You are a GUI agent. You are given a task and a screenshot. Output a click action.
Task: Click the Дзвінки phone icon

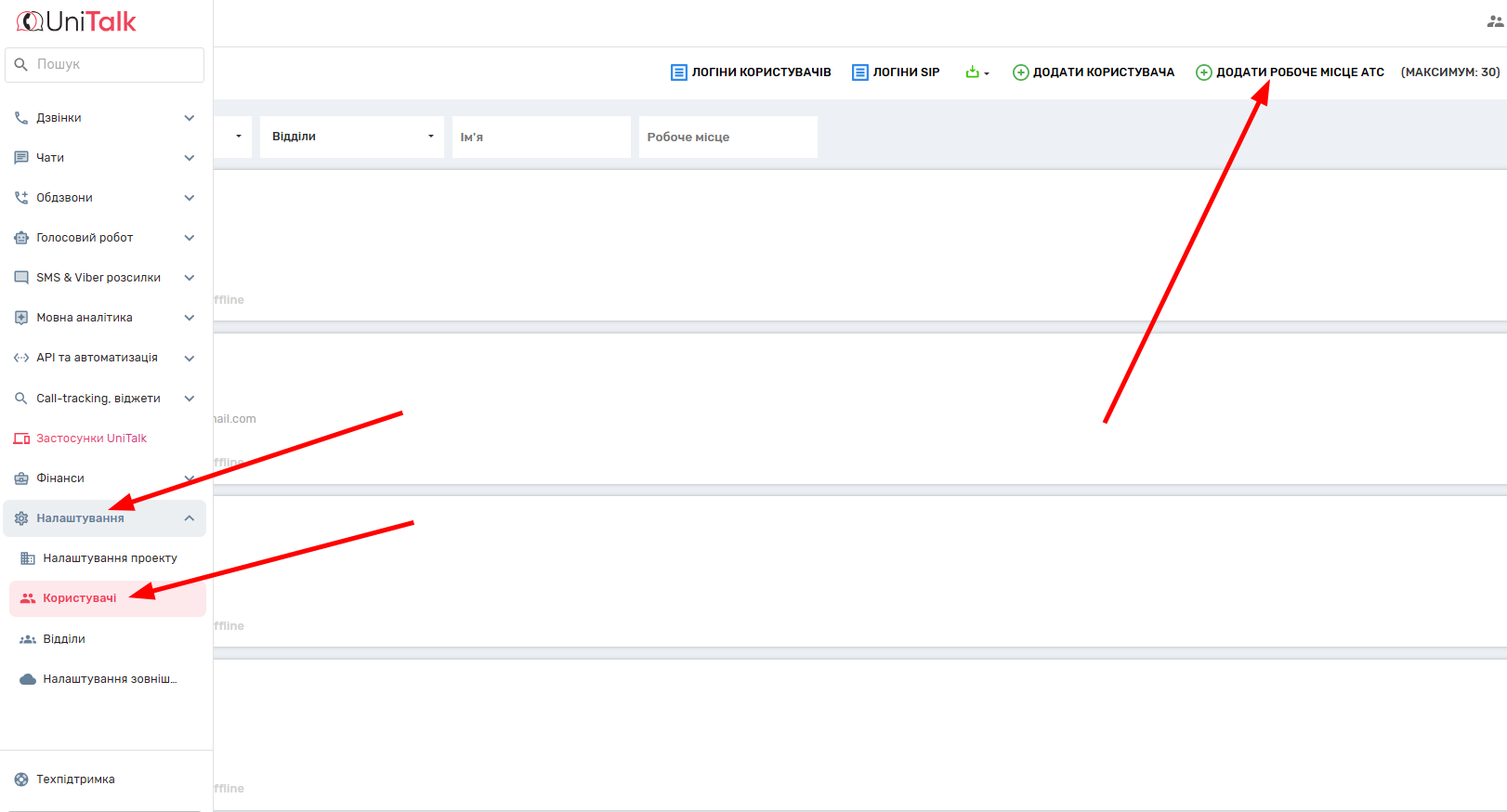pos(21,118)
